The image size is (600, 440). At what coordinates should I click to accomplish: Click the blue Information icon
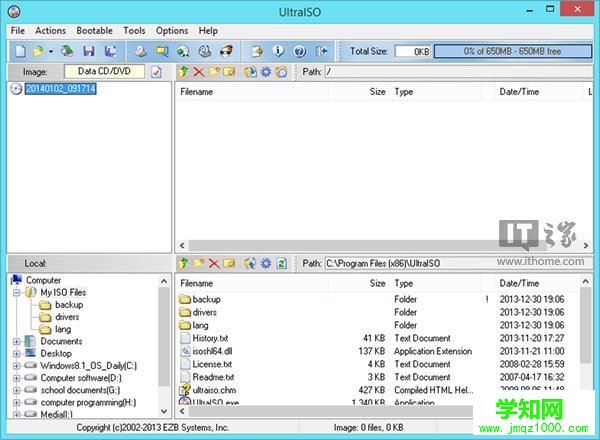(x=278, y=51)
